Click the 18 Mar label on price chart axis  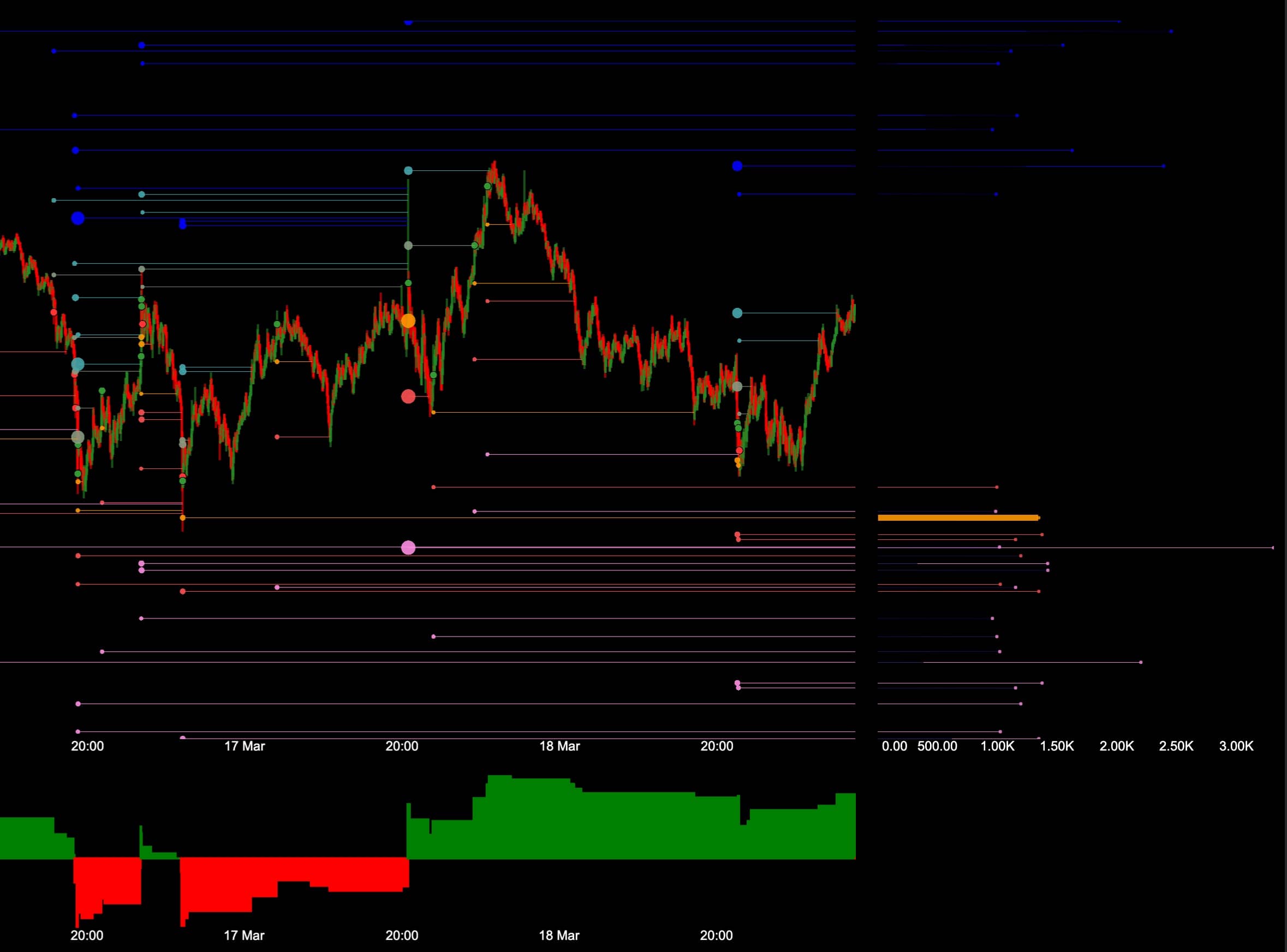[559, 746]
